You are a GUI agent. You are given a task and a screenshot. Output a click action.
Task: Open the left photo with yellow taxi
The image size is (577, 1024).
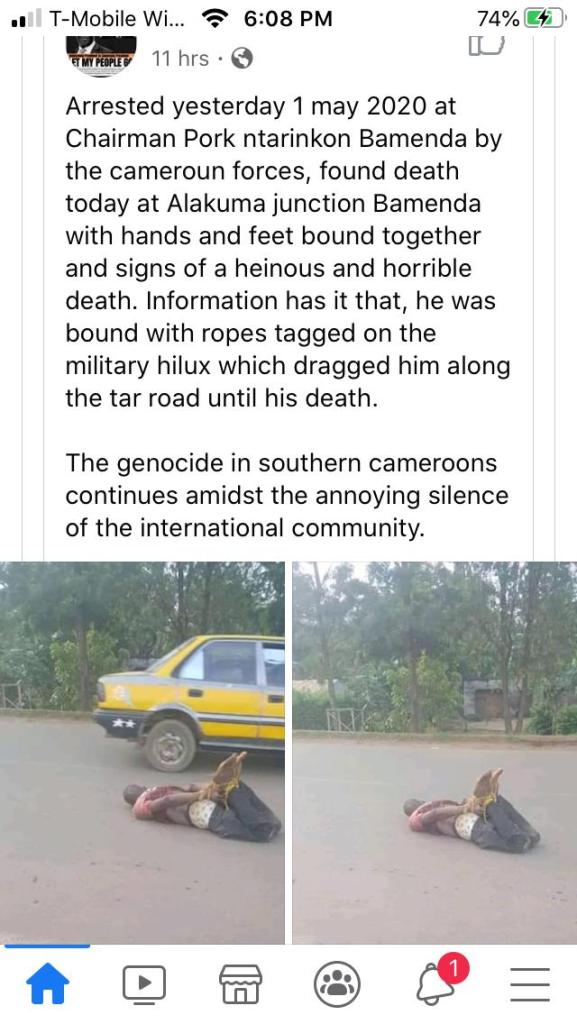pyautogui.click(x=142, y=752)
